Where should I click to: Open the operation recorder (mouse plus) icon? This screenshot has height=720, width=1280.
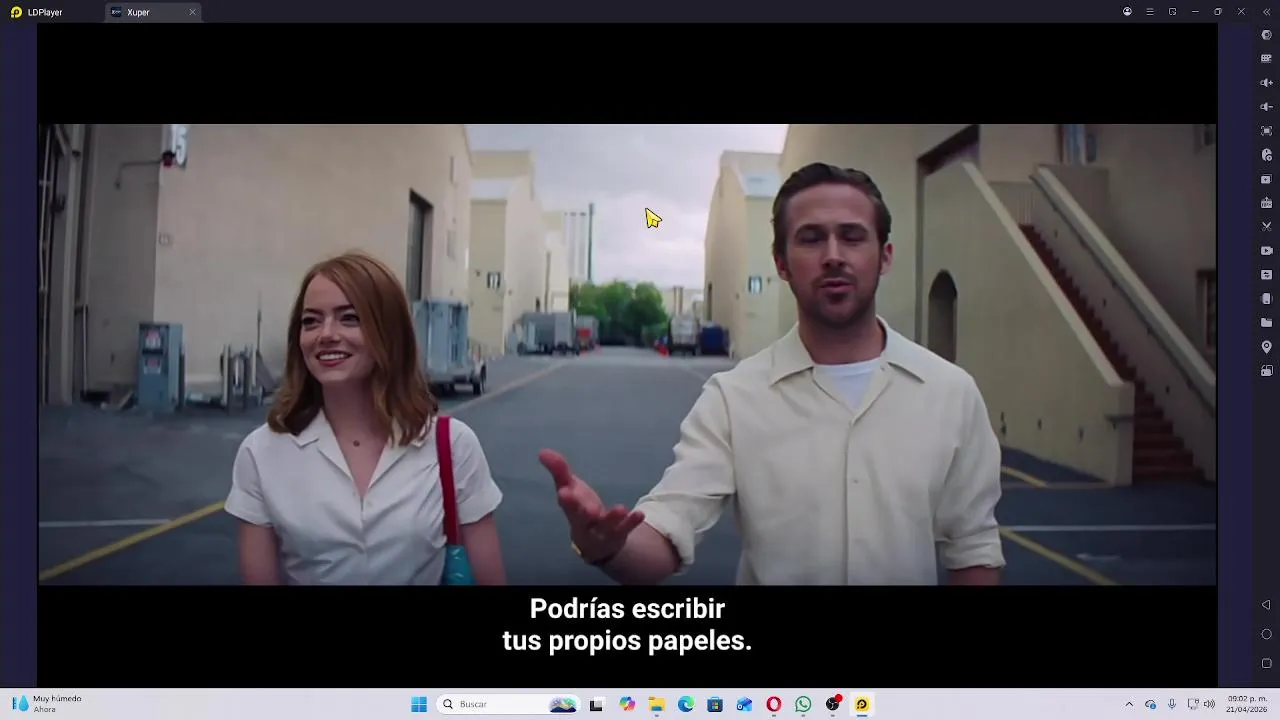[x=1266, y=155]
